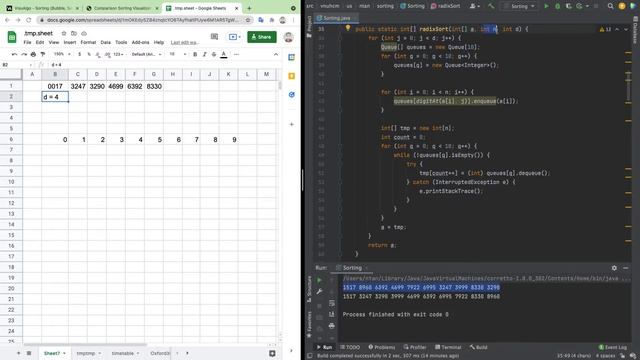The width and height of the screenshot is (640, 360).
Task: Open the font family dropdown in Sheets
Action: [x=146, y=54]
